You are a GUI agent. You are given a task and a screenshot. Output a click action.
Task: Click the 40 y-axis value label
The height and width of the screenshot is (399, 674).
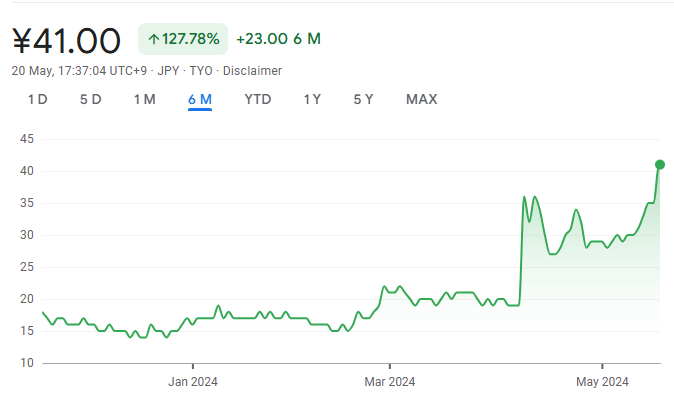(27, 171)
